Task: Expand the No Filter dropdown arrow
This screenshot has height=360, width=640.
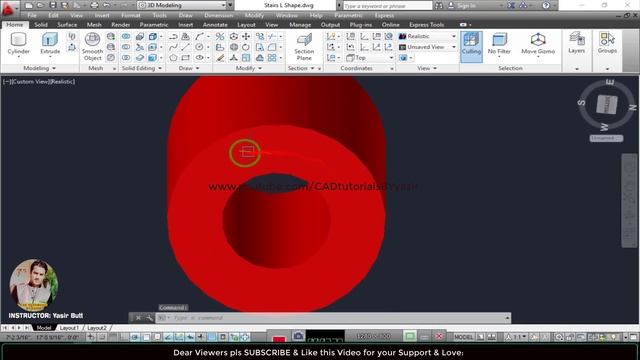Action: [499, 57]
